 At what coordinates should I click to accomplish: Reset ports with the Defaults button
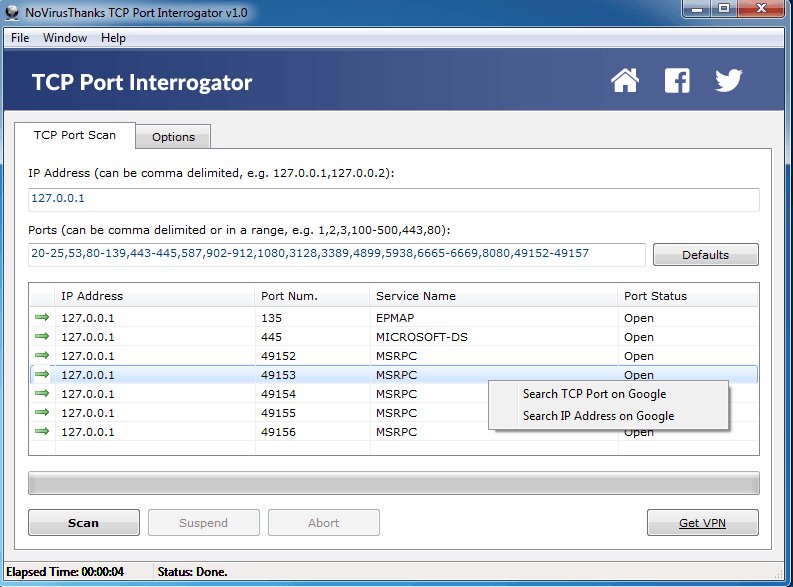[x=706, y=254]
